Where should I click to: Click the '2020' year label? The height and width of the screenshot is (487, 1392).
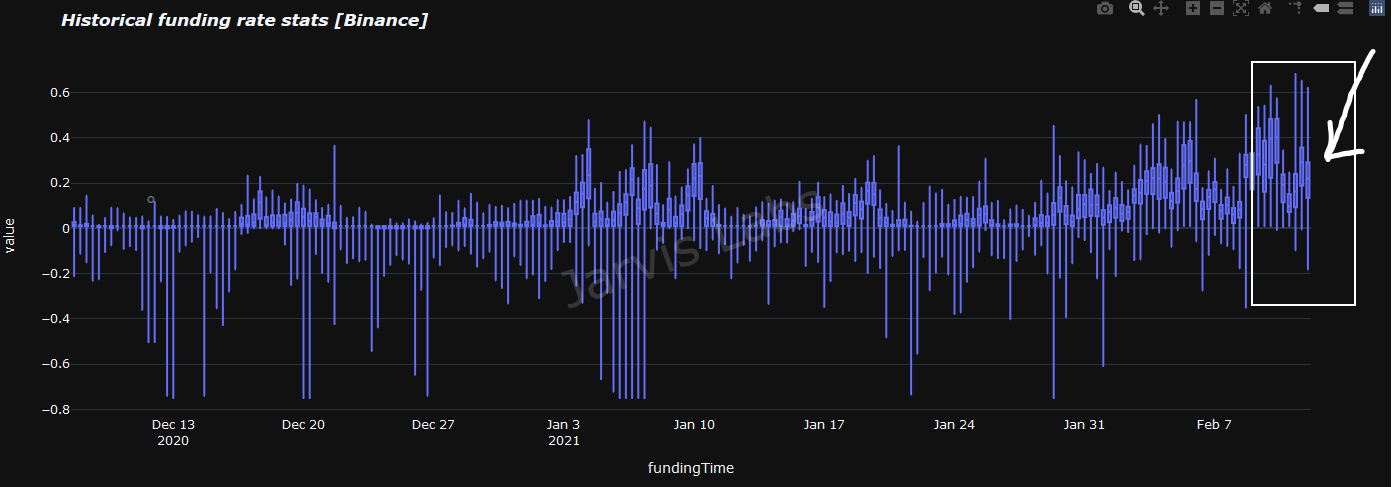tap(173, 441)
